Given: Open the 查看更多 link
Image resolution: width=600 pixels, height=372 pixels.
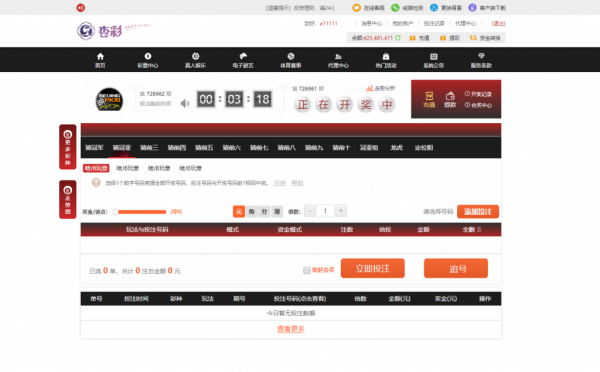Looking at the screenshot, I should click(291, 329).
